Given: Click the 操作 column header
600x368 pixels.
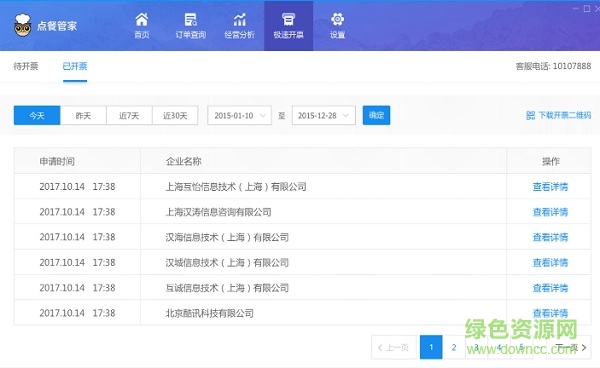Looking at the screenshot, I should click(551, 161).
